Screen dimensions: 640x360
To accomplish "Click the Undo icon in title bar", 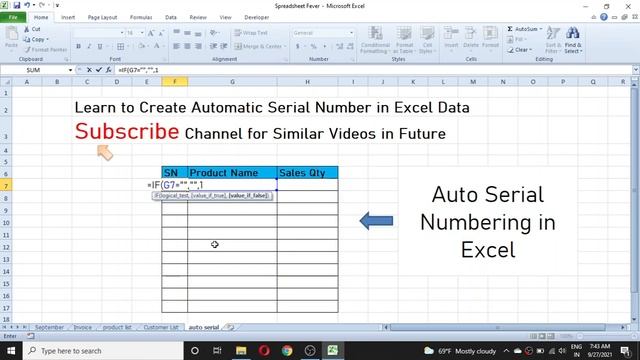I will [27, 5].
